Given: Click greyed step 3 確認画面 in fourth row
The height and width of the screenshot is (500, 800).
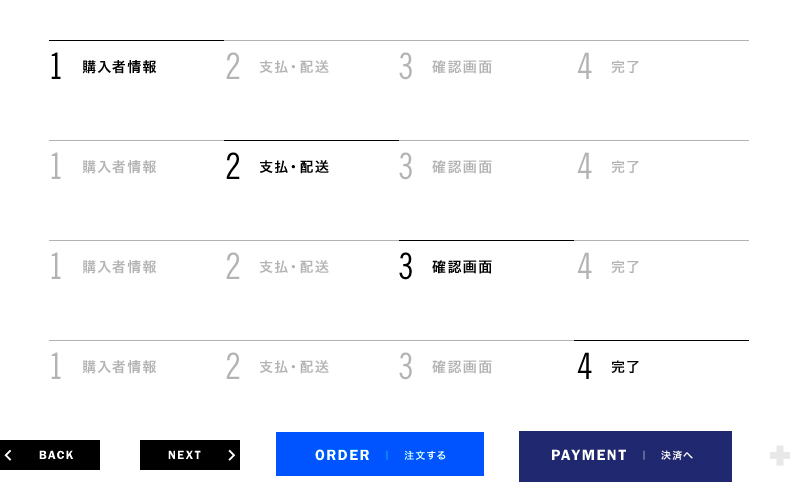Looking at the screenshot, I should point(445,367).
